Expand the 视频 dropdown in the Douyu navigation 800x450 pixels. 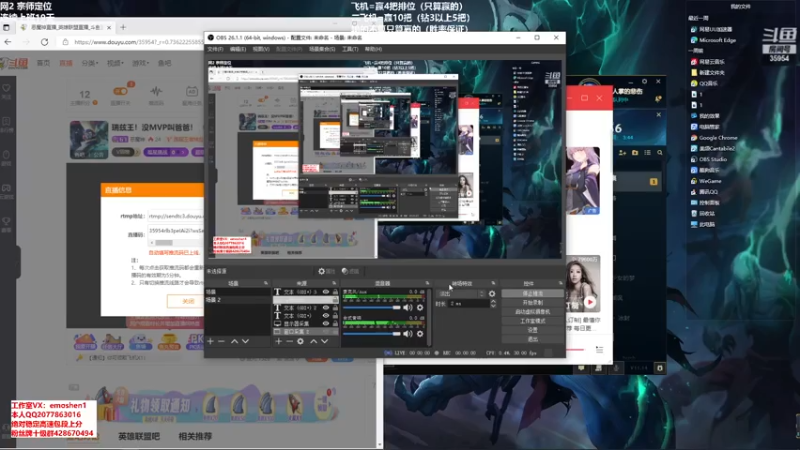point(115,63)
